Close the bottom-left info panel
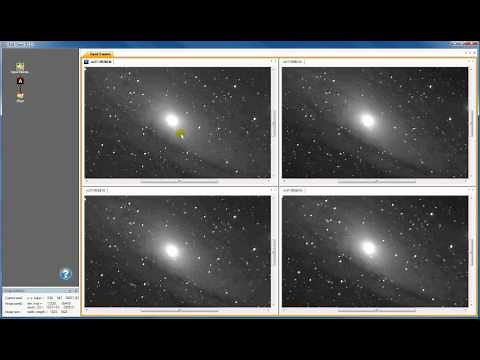Viewport: 480px width, 360px height. (x=76, y=291)
